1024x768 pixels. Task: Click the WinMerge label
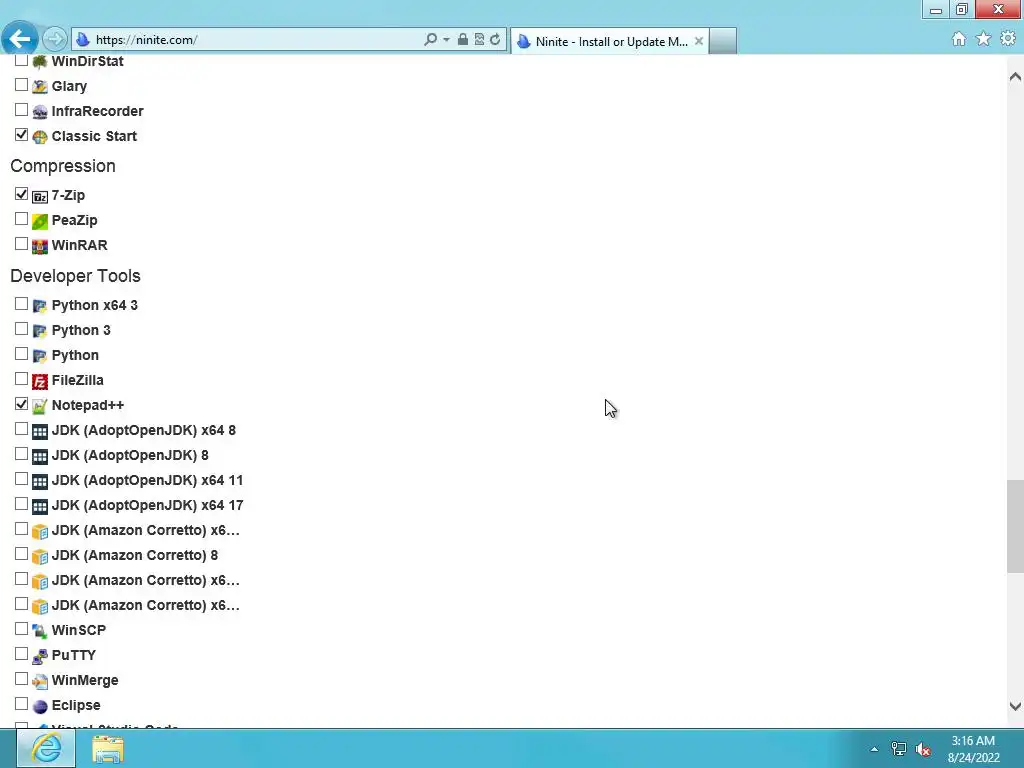85,680
